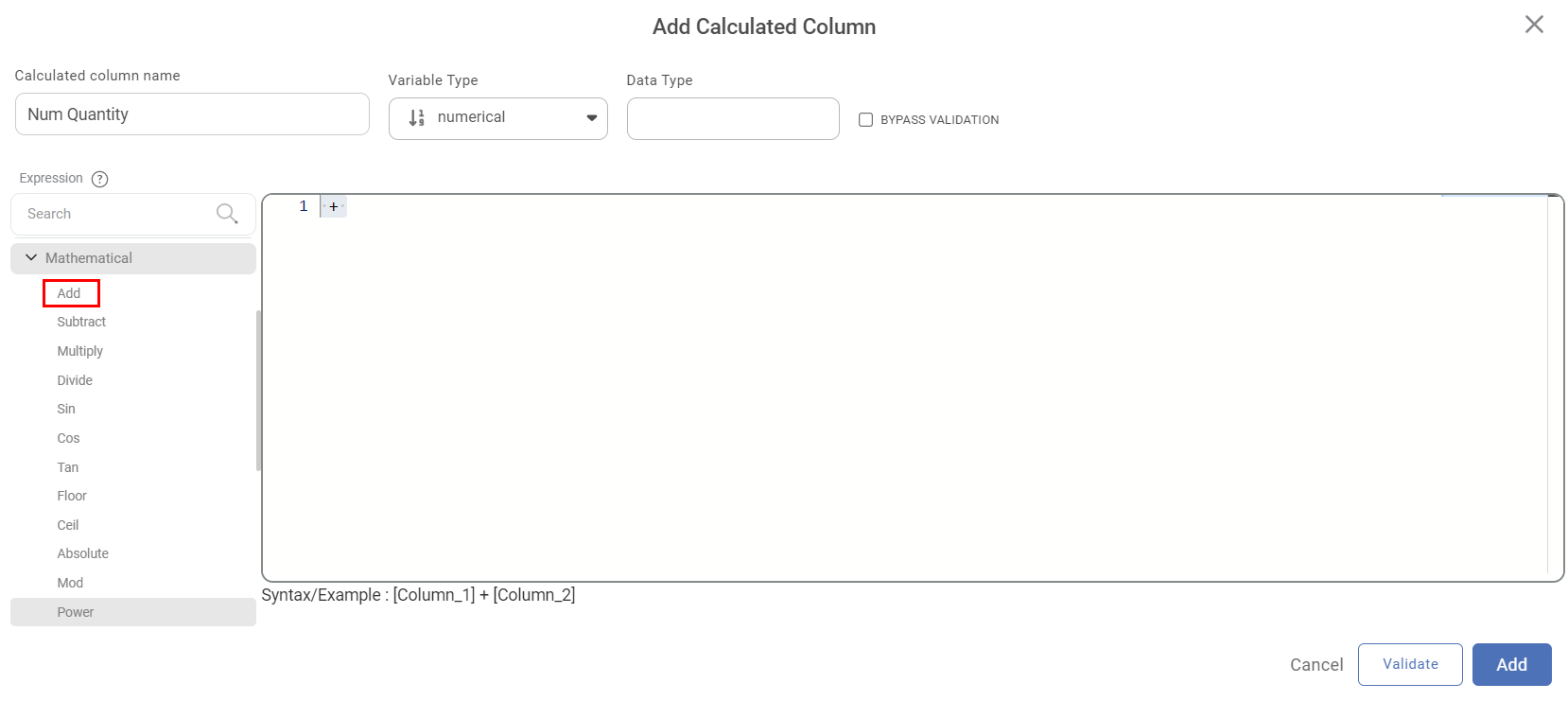The height and width of the screenshot is (701, 1568).
Task: Insert the Sin function
Action: (x=66, y=409)
